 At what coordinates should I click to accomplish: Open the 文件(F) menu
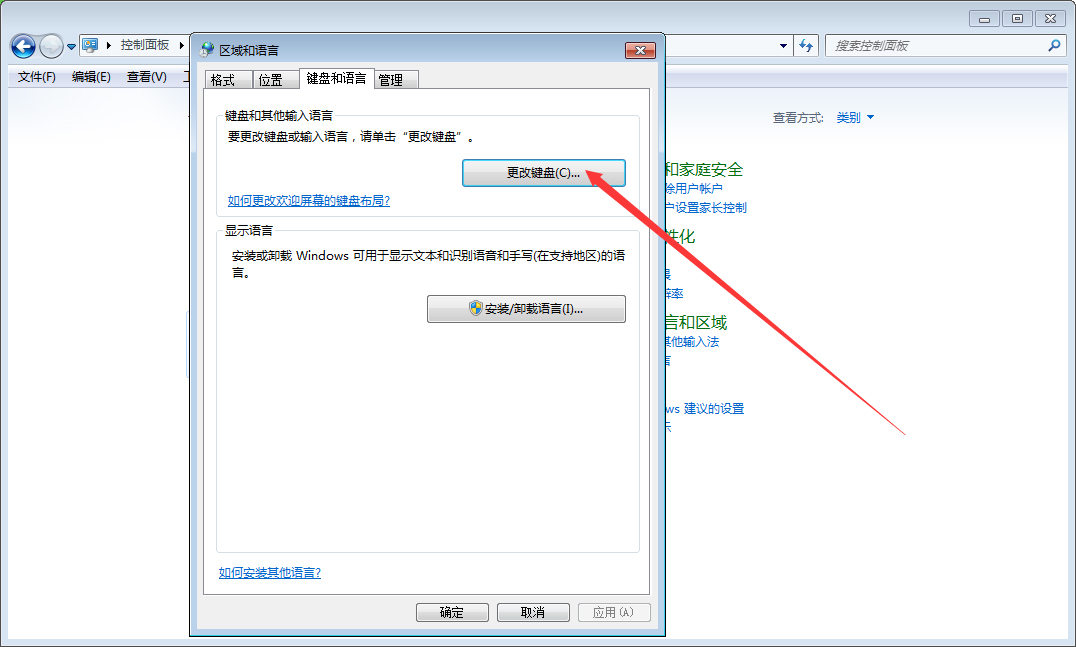[35, 77]
